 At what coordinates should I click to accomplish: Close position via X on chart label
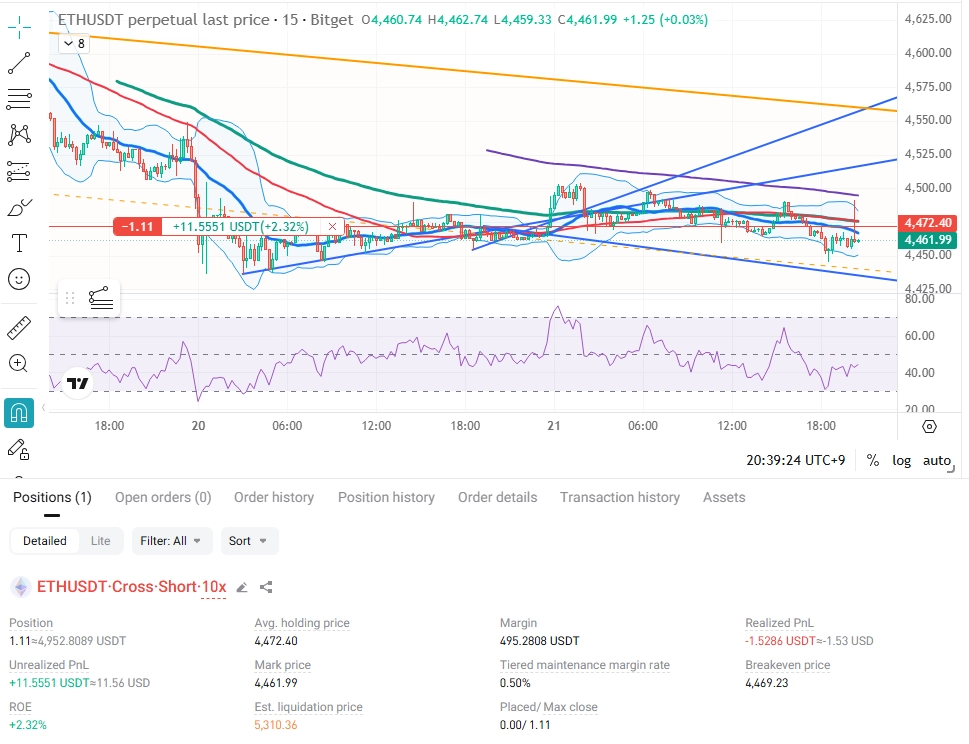(332, 227)
